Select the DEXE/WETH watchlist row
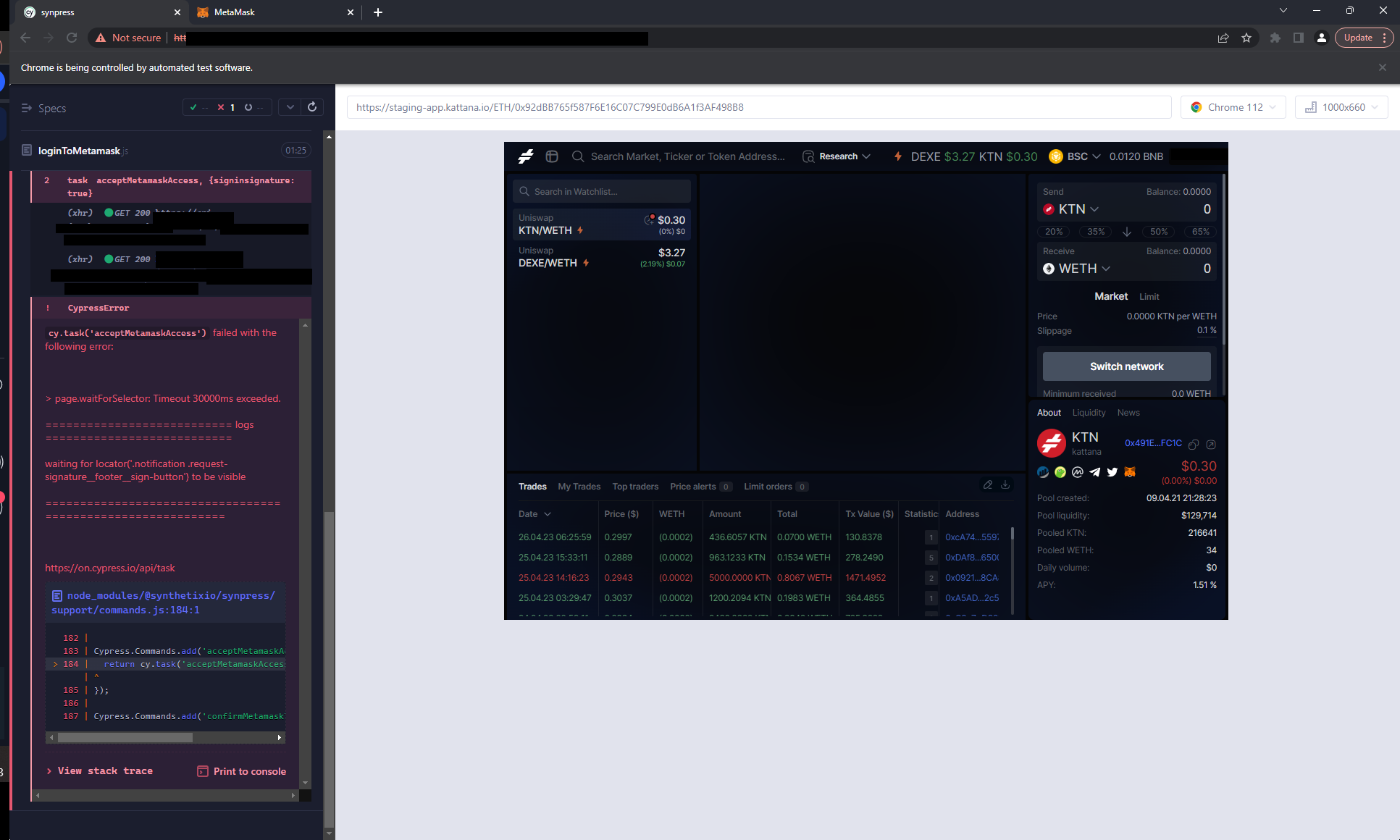Image resolution: width=1400 pixels, height=840 pixels. [x=602, y=257]
